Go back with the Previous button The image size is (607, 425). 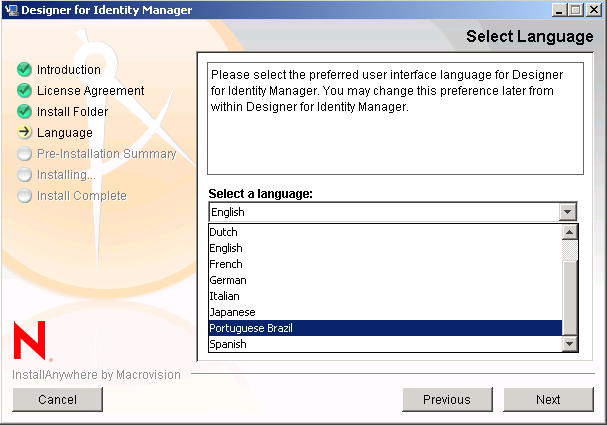447,399
